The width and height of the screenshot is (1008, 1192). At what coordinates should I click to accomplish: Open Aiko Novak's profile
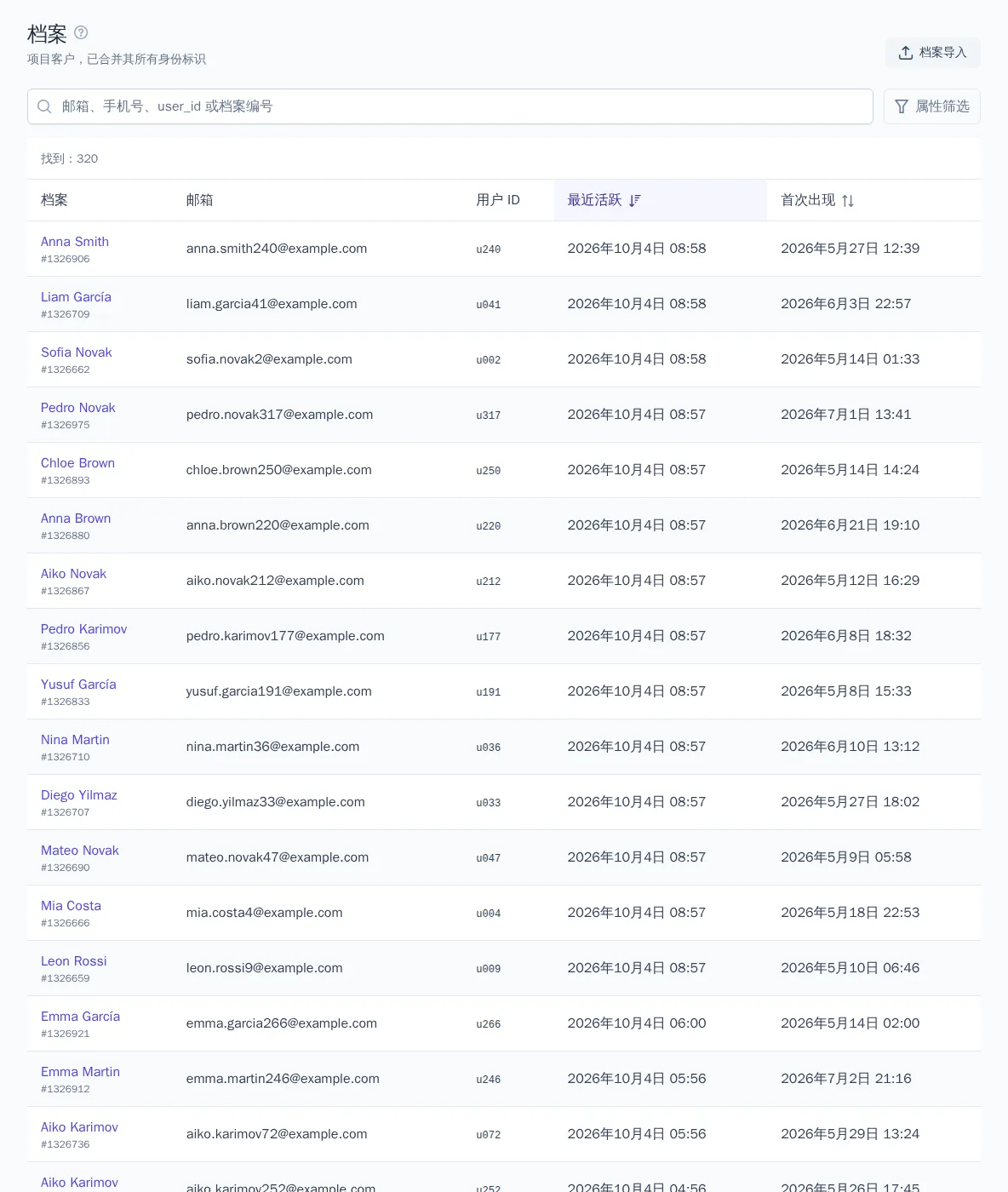tap(73, 574)
